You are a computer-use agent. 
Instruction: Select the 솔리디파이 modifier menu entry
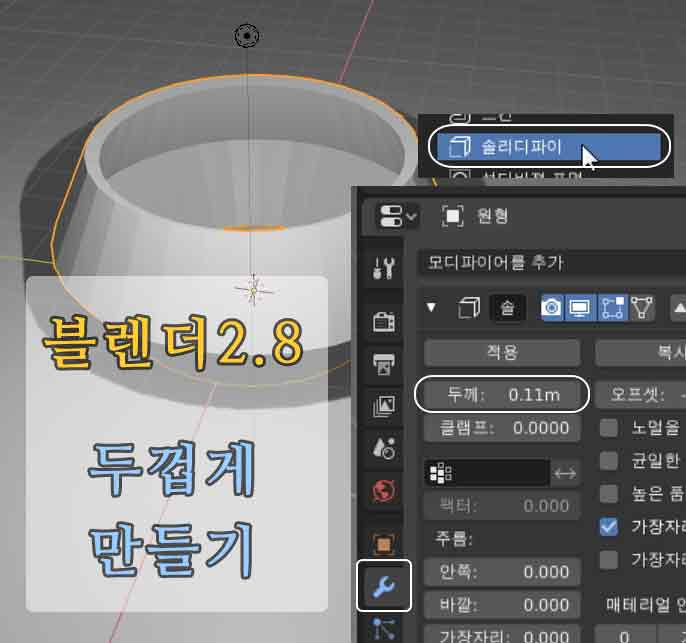(549, 147)
